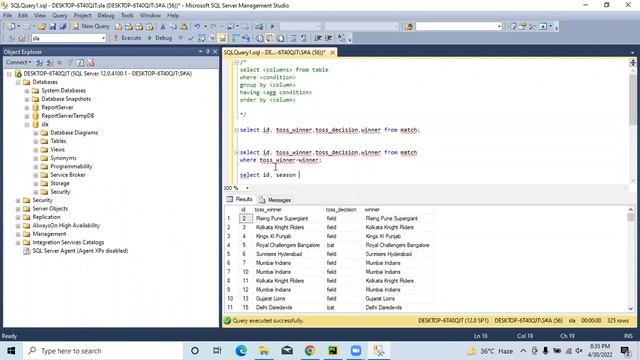The image size is (640, 360).
Task: Click Uncomment selected lines icon
Action: pos(304,38)
